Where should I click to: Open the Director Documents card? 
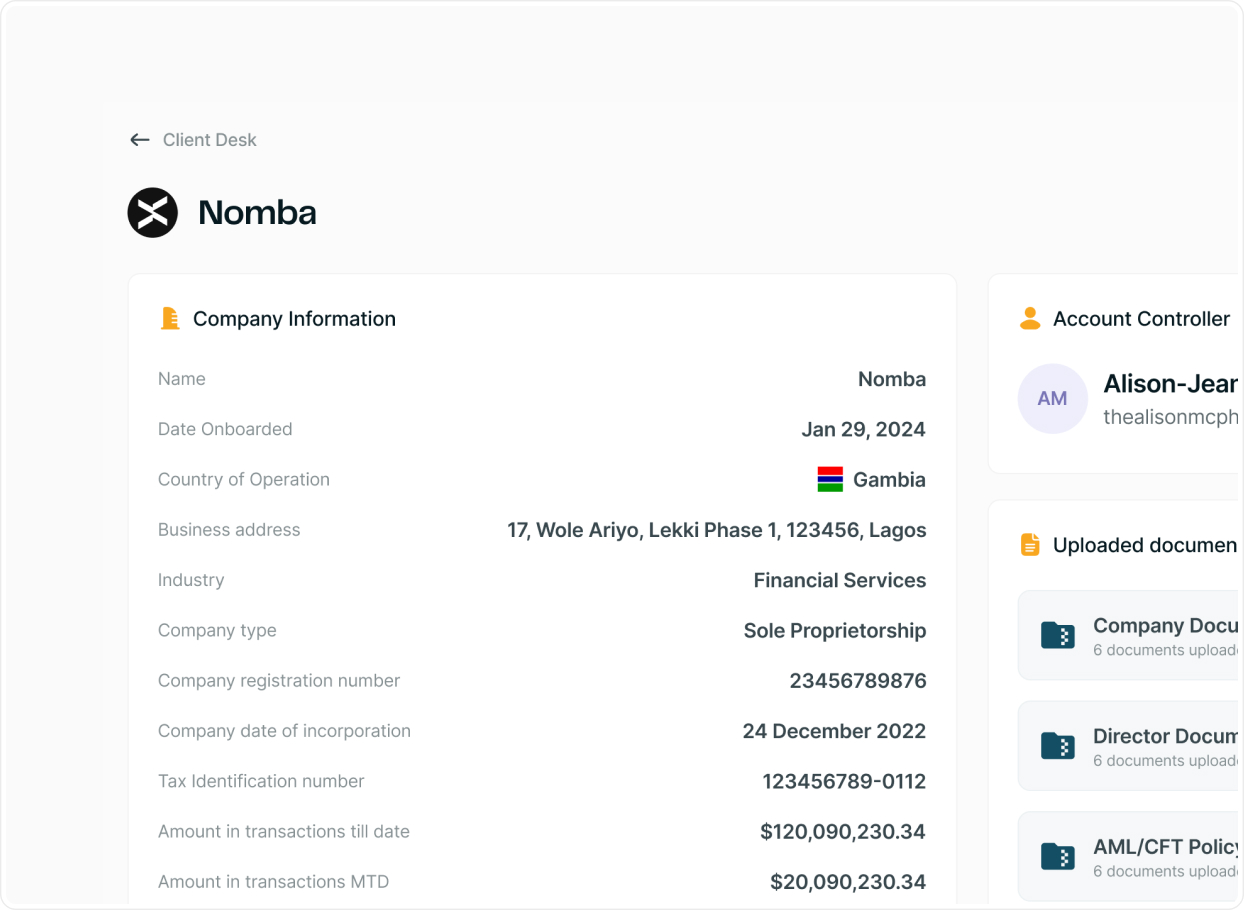pos(1129,745)
